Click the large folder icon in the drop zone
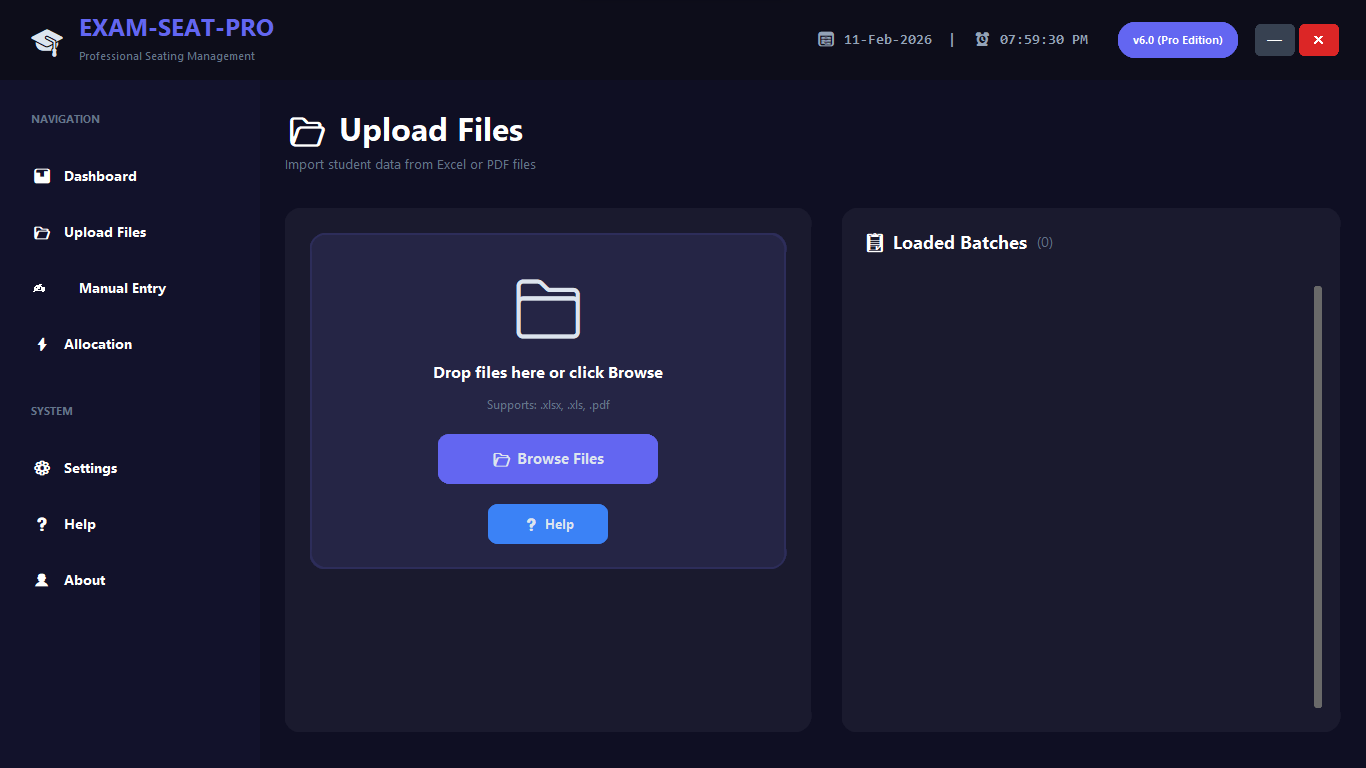Viewport: 1366px width, 768px height. (x=548, y=309)
